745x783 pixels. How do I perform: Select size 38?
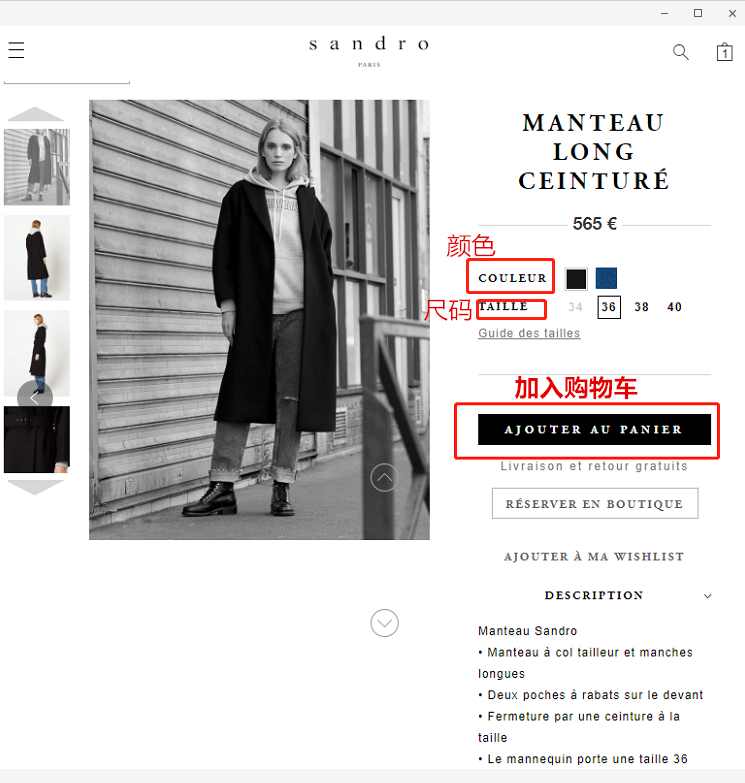[x=642, y=307]
